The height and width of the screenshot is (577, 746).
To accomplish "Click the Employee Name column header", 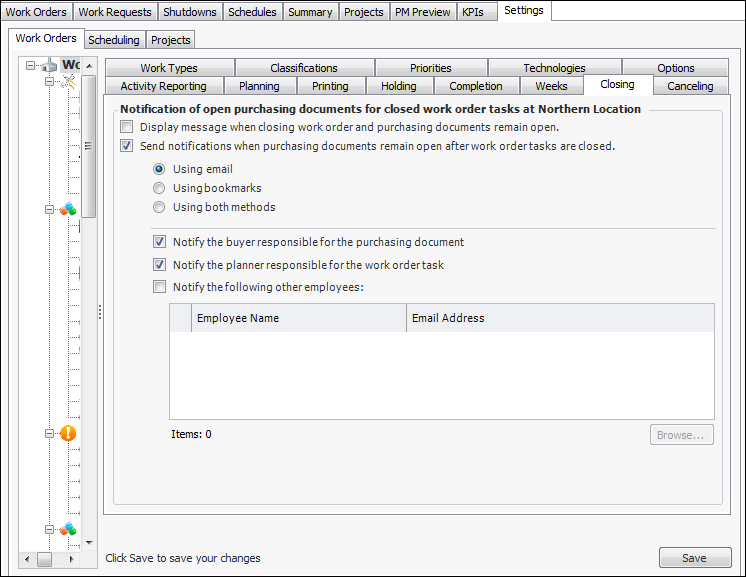I will 238,318.
